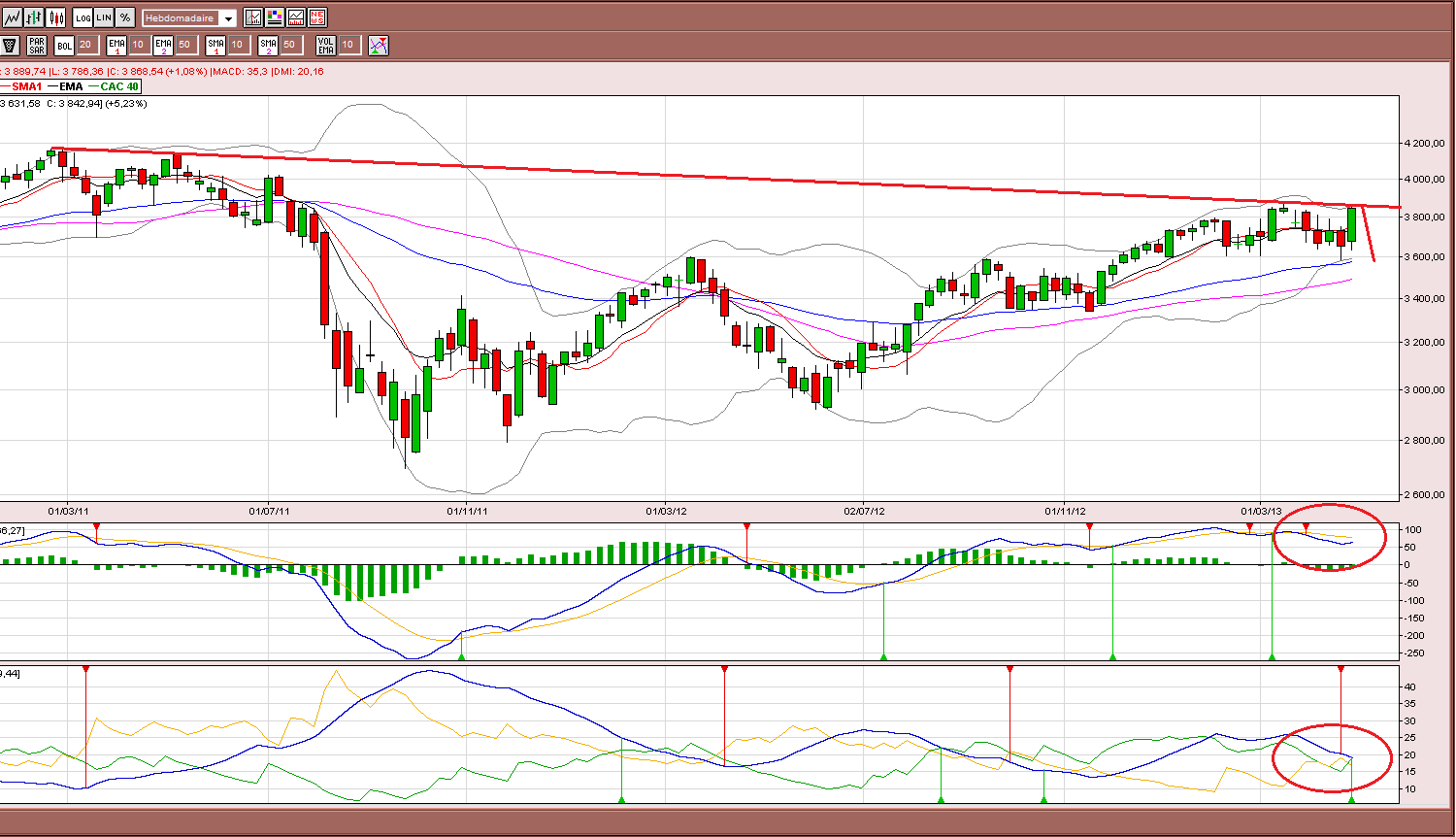Click the 01/03/13 date label
This screenshot has width=1456, height=837.
pyautogui.click(x=1261, y=511)
